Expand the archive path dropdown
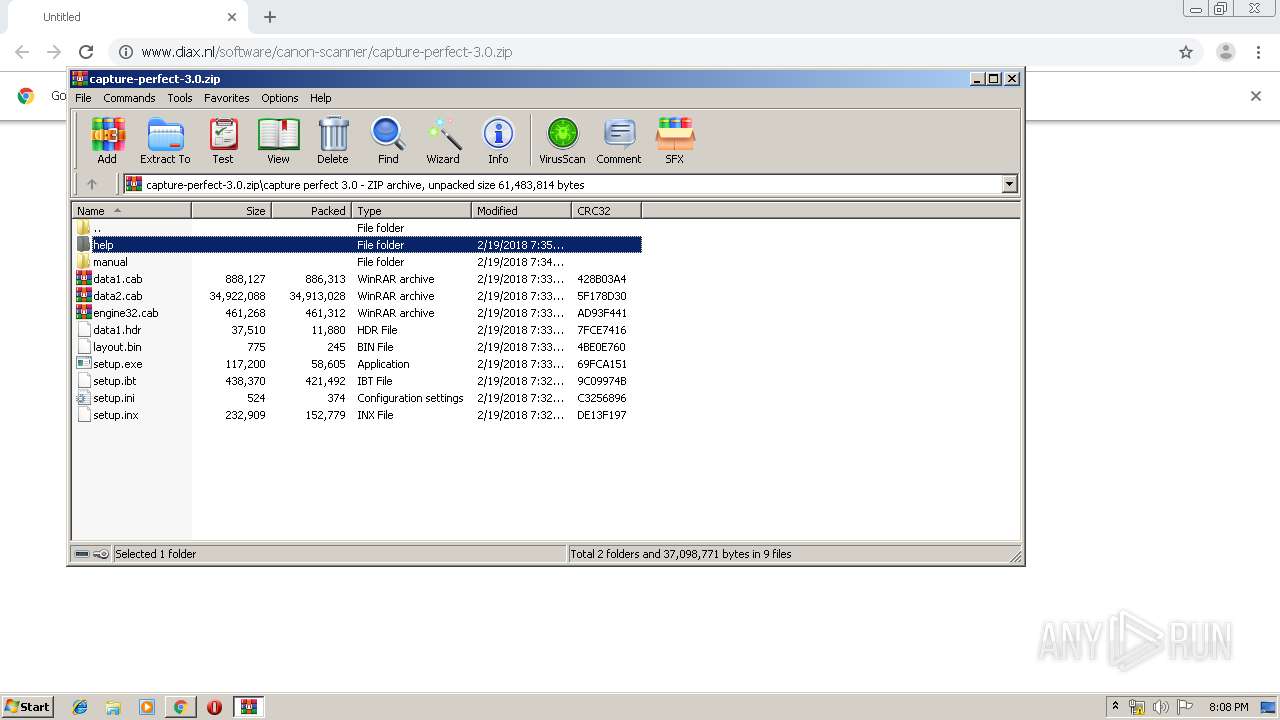The image size is (1280, 720). click(x=1009, y=184)
